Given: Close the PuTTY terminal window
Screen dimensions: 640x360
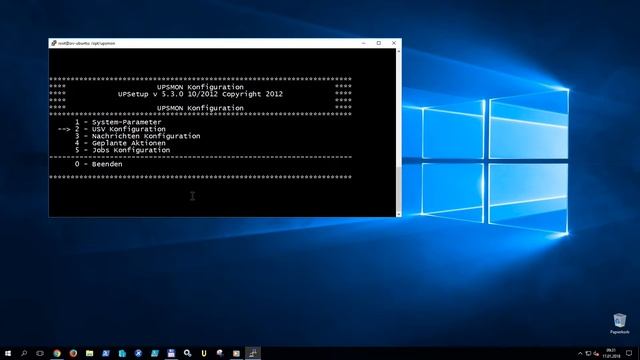Looking at the screenshot, I should [x=394, y=43].
